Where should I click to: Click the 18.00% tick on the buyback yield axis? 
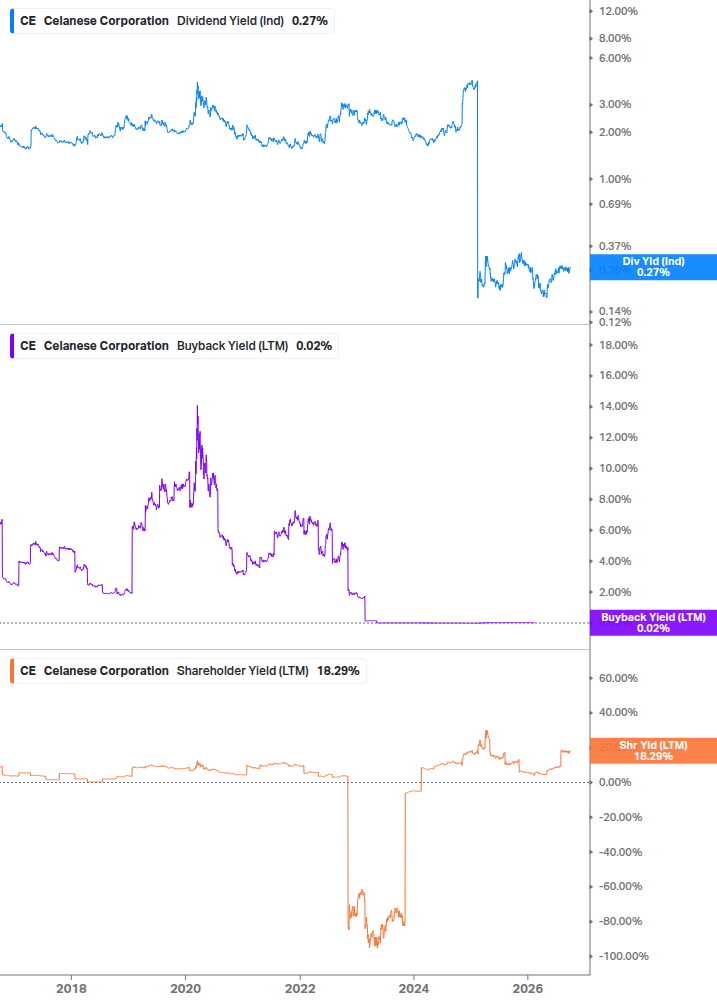(x=618, y=345)
